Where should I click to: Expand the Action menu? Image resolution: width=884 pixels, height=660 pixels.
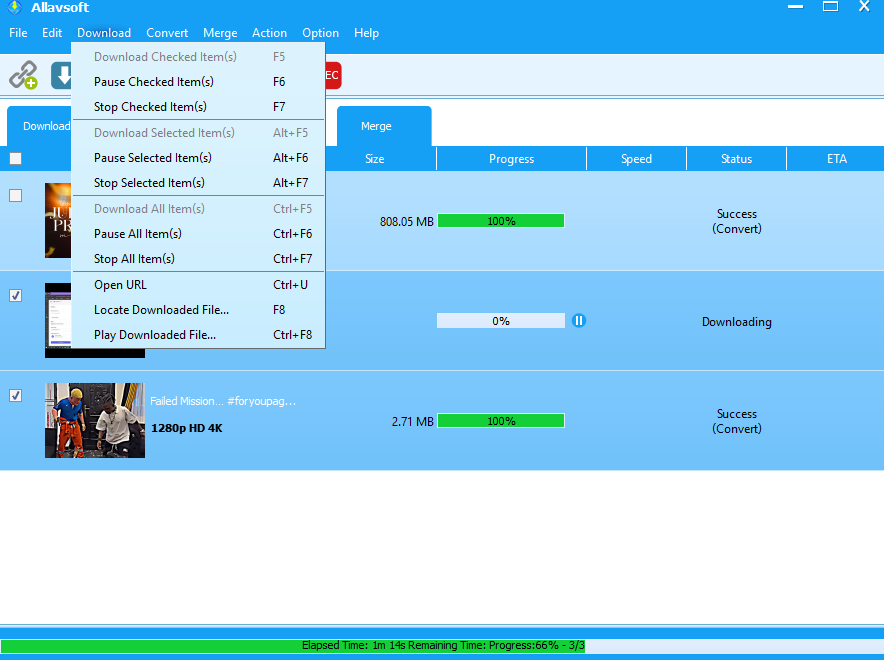pos(269,33)
